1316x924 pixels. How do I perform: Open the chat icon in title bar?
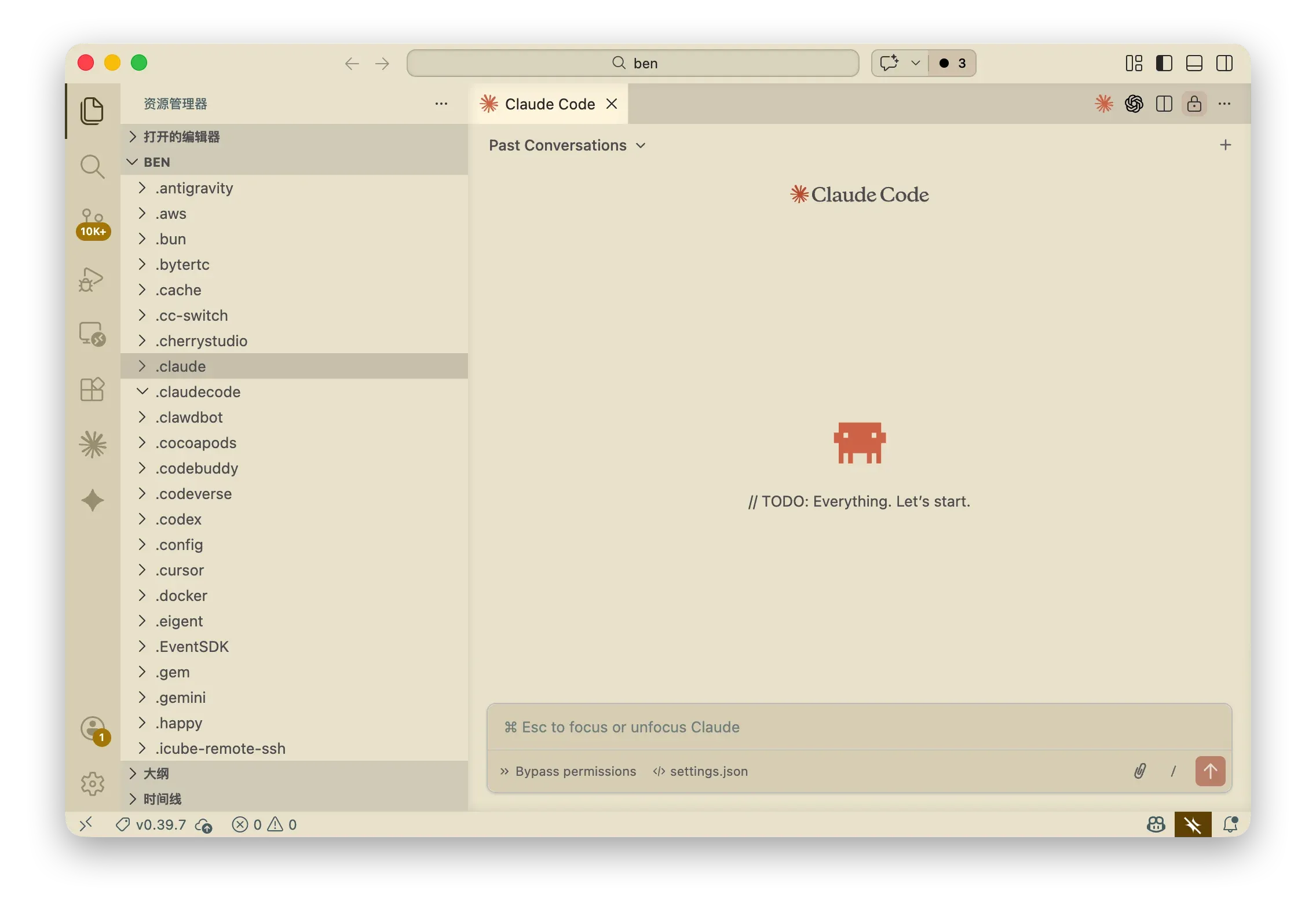point(889,63)
